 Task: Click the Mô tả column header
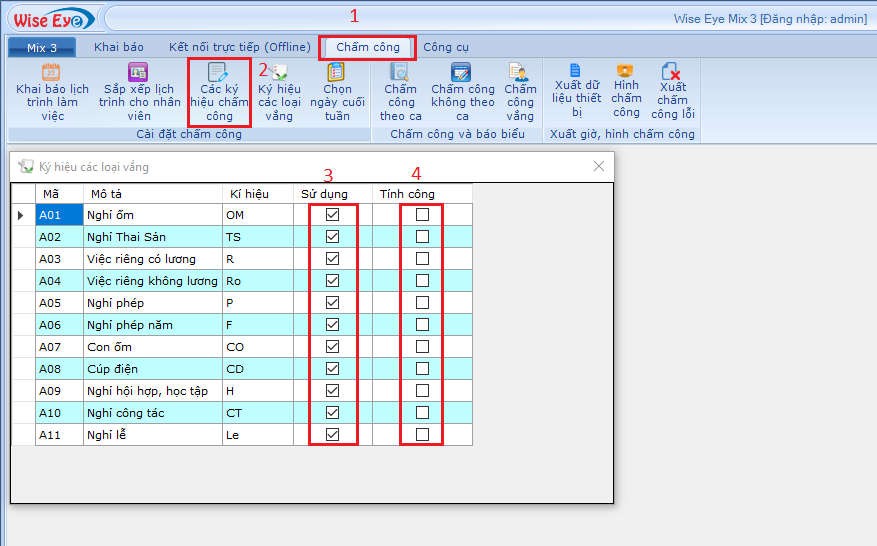click(x=153, y=193)
